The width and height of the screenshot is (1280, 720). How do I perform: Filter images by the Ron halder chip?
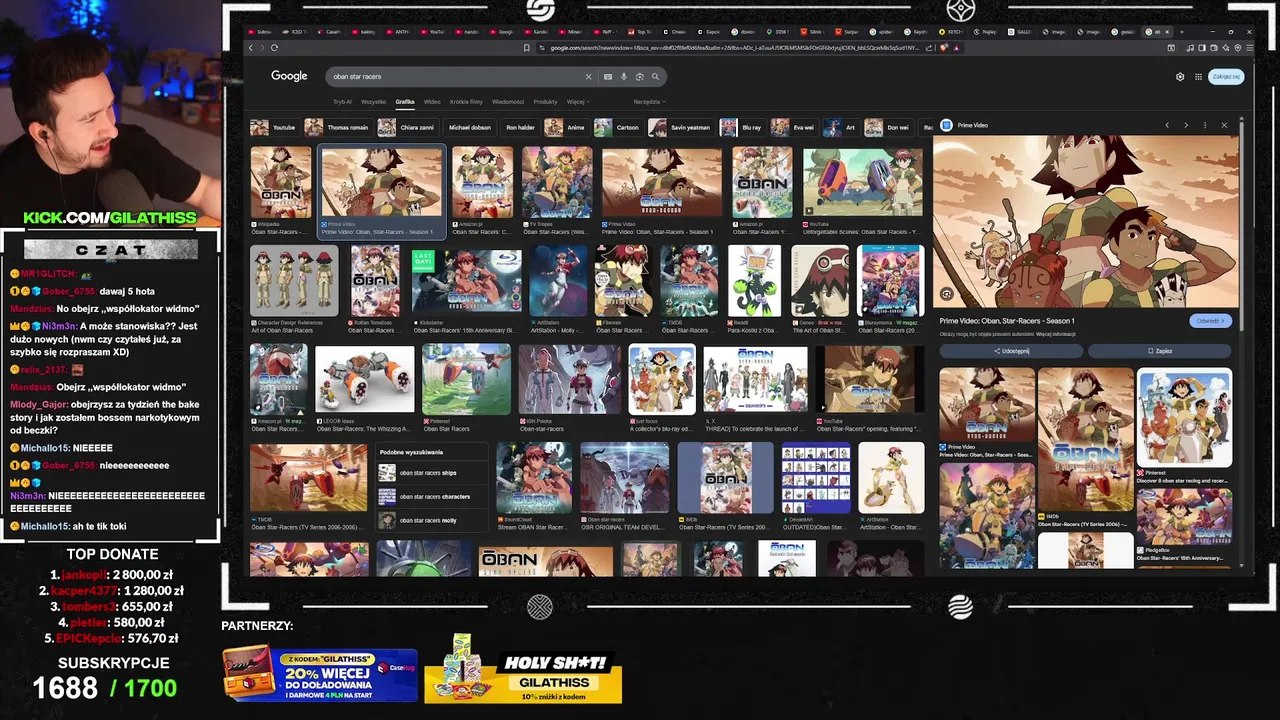[520, 127]
